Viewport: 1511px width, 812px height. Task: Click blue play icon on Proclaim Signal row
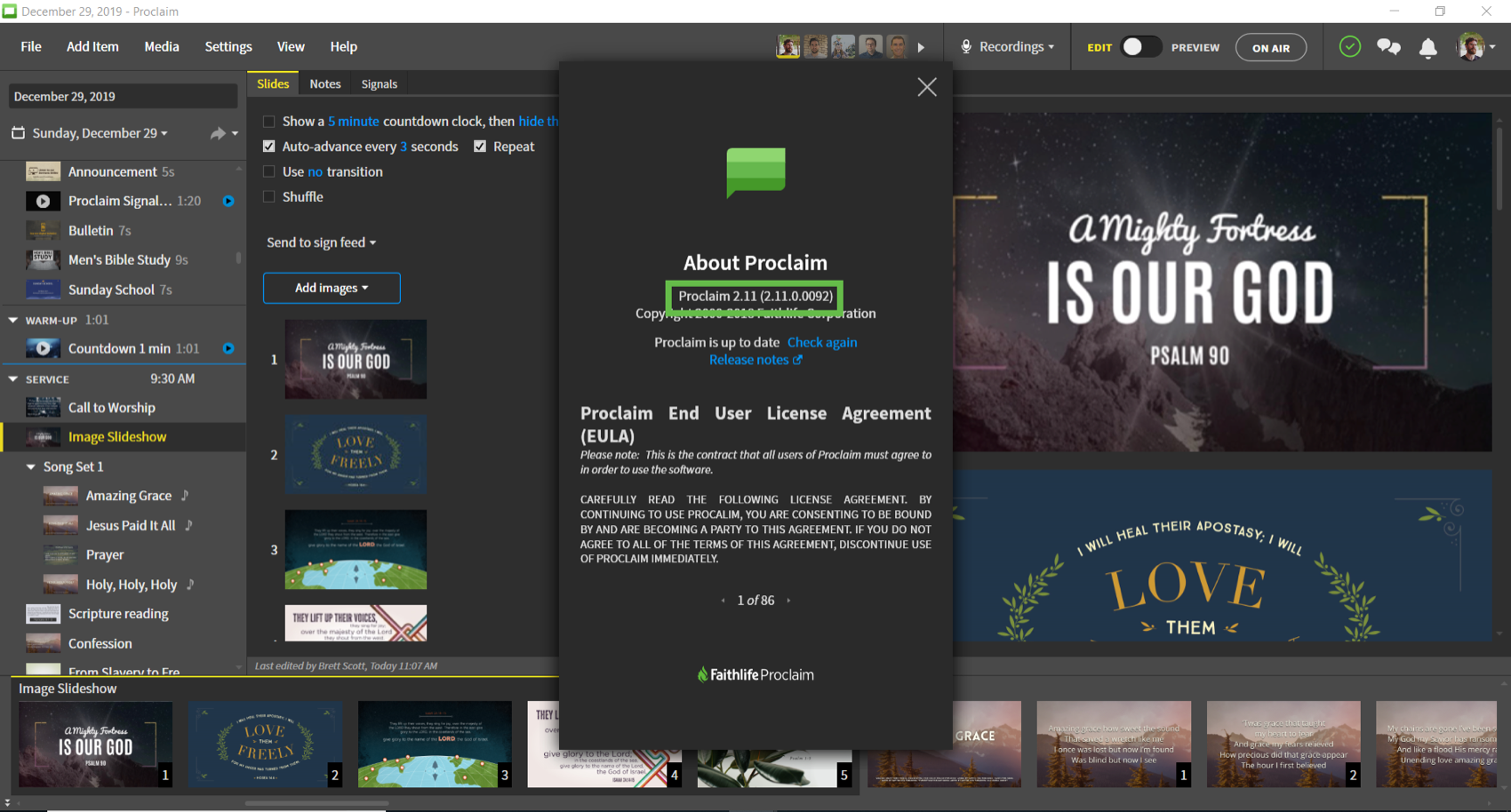pos(228,202)
